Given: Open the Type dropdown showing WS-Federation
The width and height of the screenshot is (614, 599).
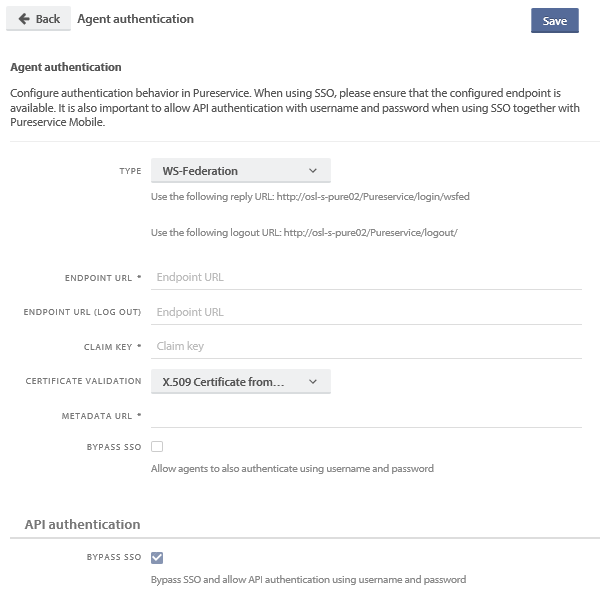Looking at the screenshot, I should [240, 171].
